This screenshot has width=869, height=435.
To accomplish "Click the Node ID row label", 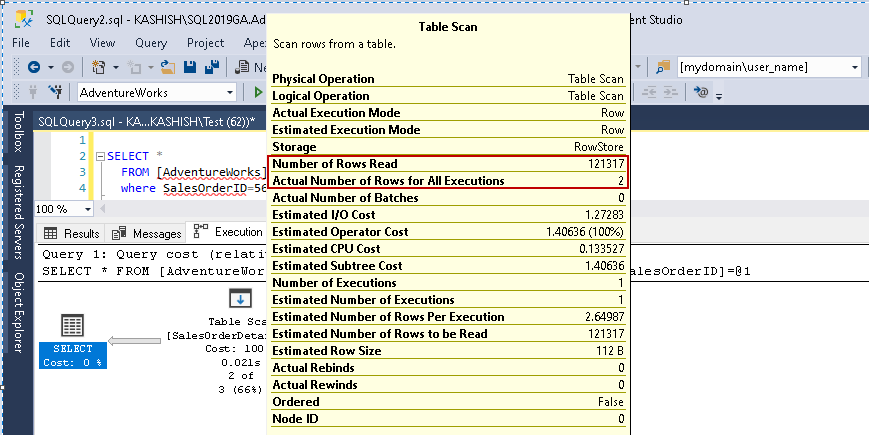I will (x=295, y=419).
